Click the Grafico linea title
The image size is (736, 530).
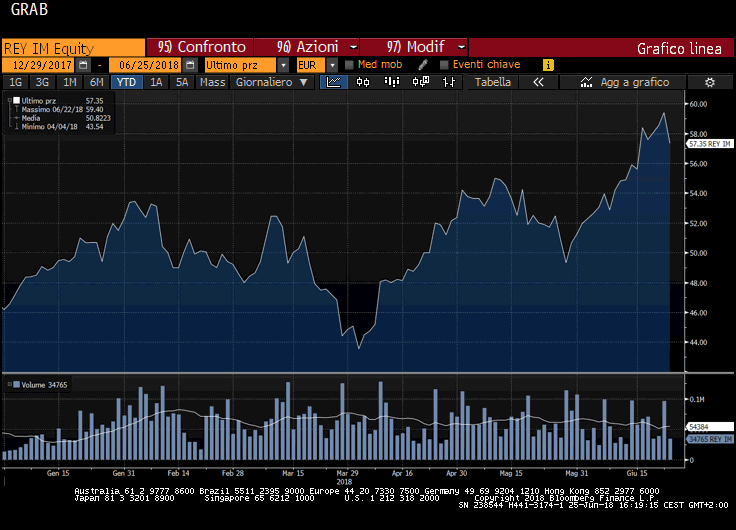[x=679, y=48]
